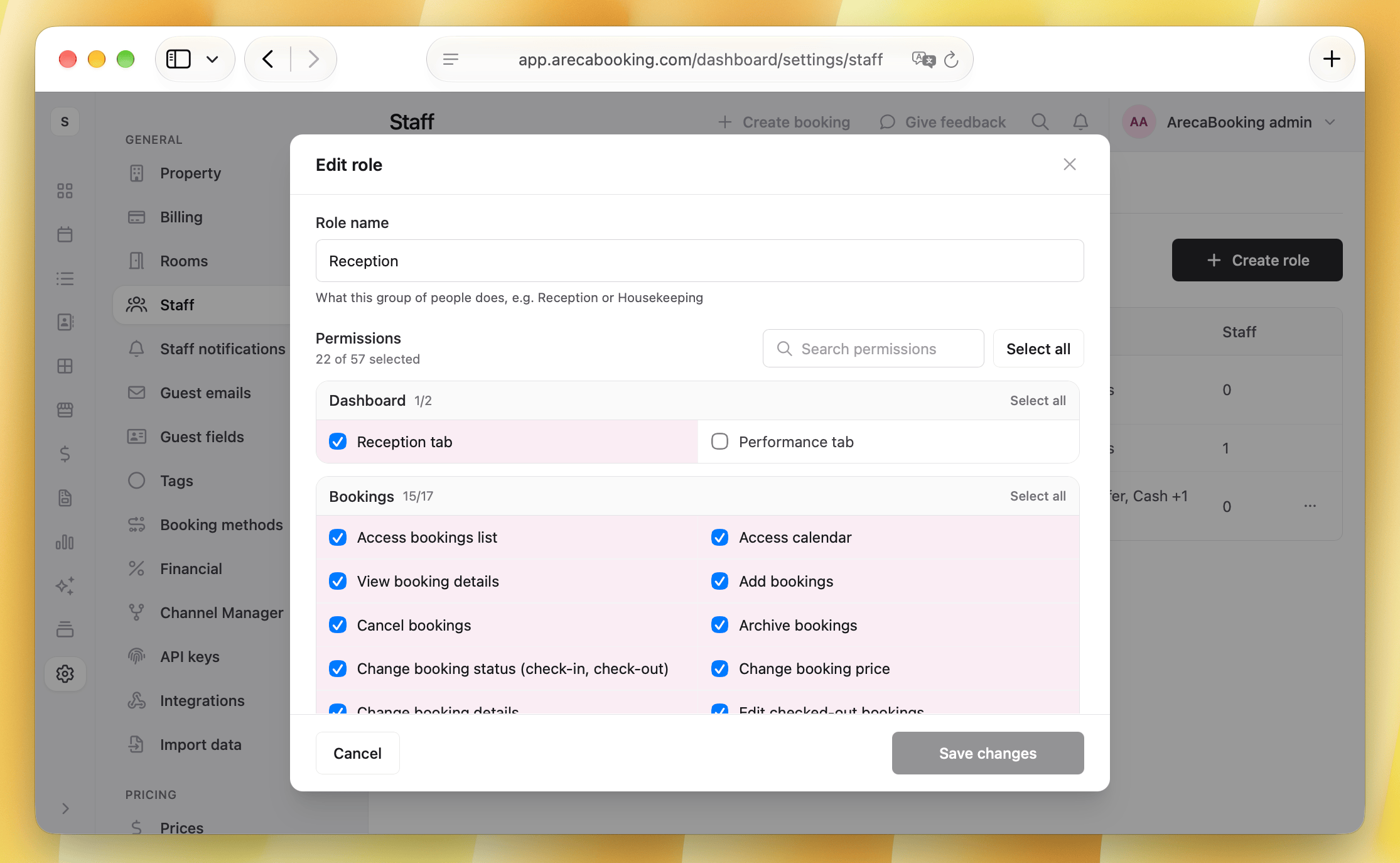Check the Performance tab permission
Screen dimensions: 1400x863
719,442
